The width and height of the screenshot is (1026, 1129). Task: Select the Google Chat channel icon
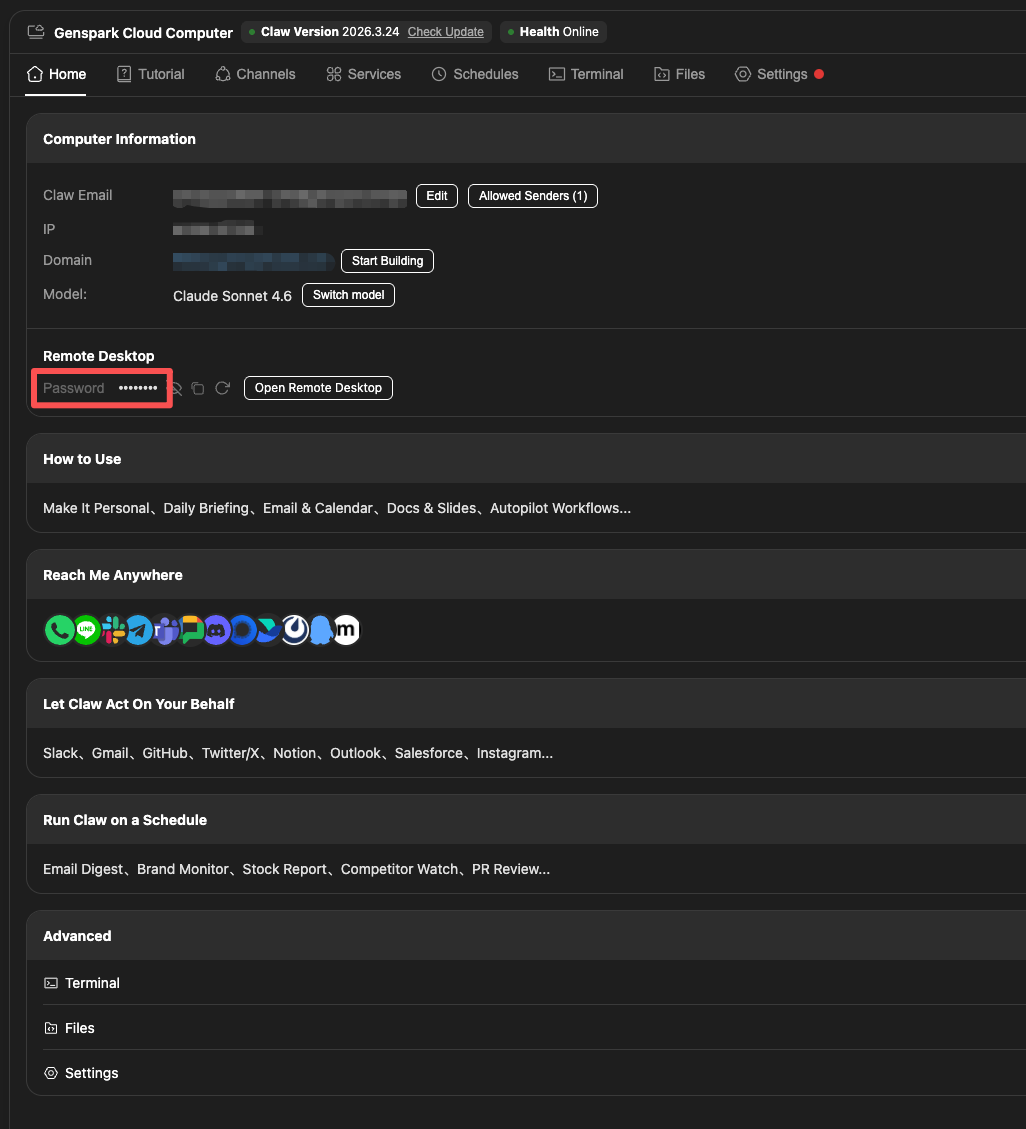(191, 630)
